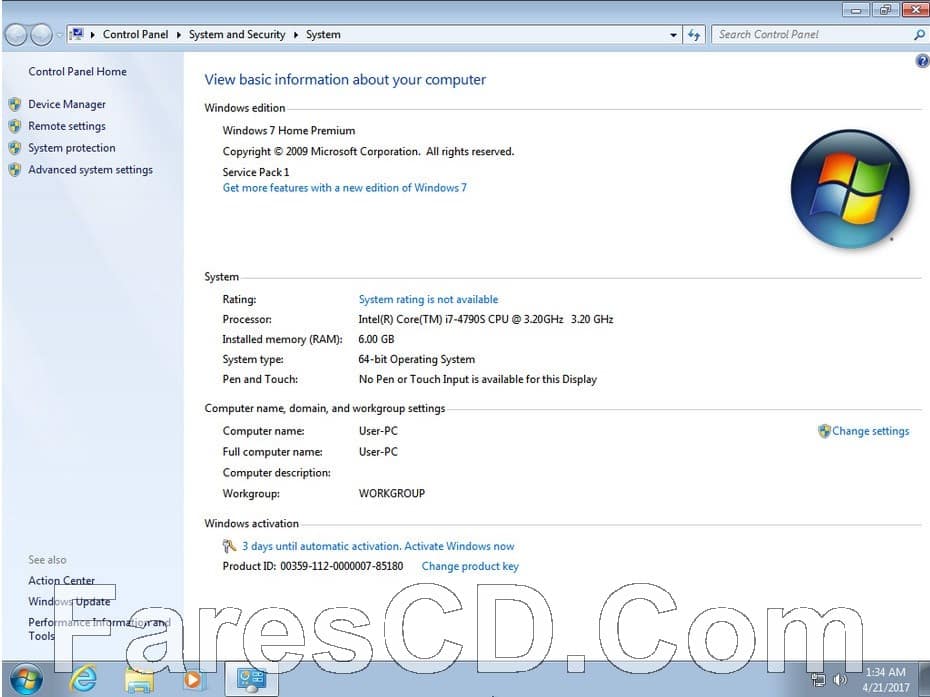This screenshot has width=930, height=697.
Task: Open Action Center under See also
Action: point(62,581)
